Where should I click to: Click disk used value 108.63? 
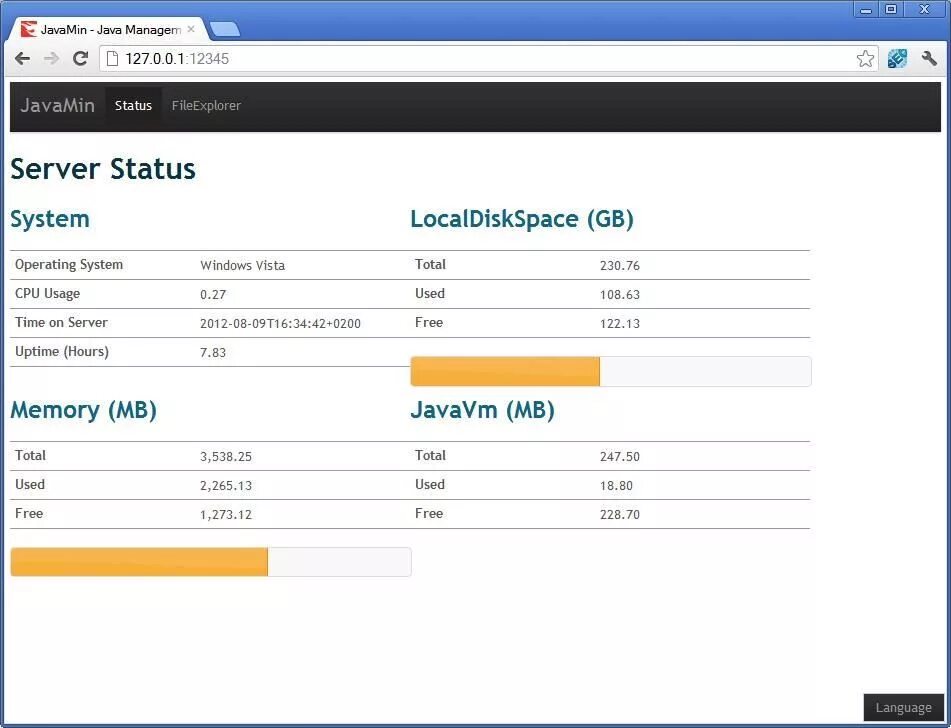click(x=620, y=295)
